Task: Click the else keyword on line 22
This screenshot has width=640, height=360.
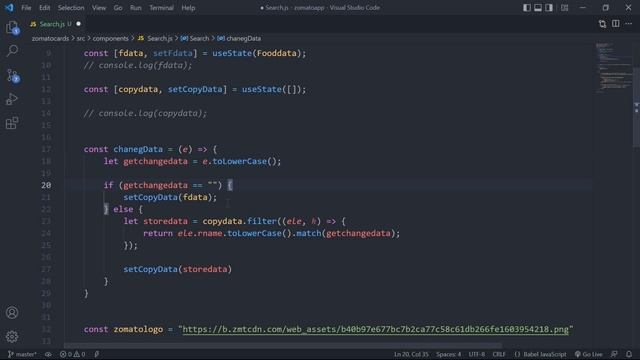Action: coord(123,209)
